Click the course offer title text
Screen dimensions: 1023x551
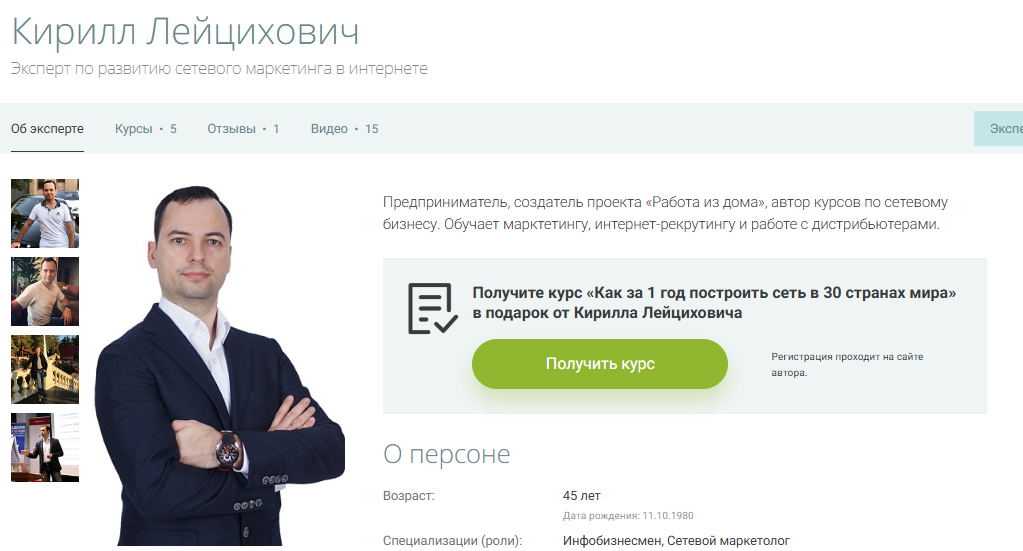714,303
